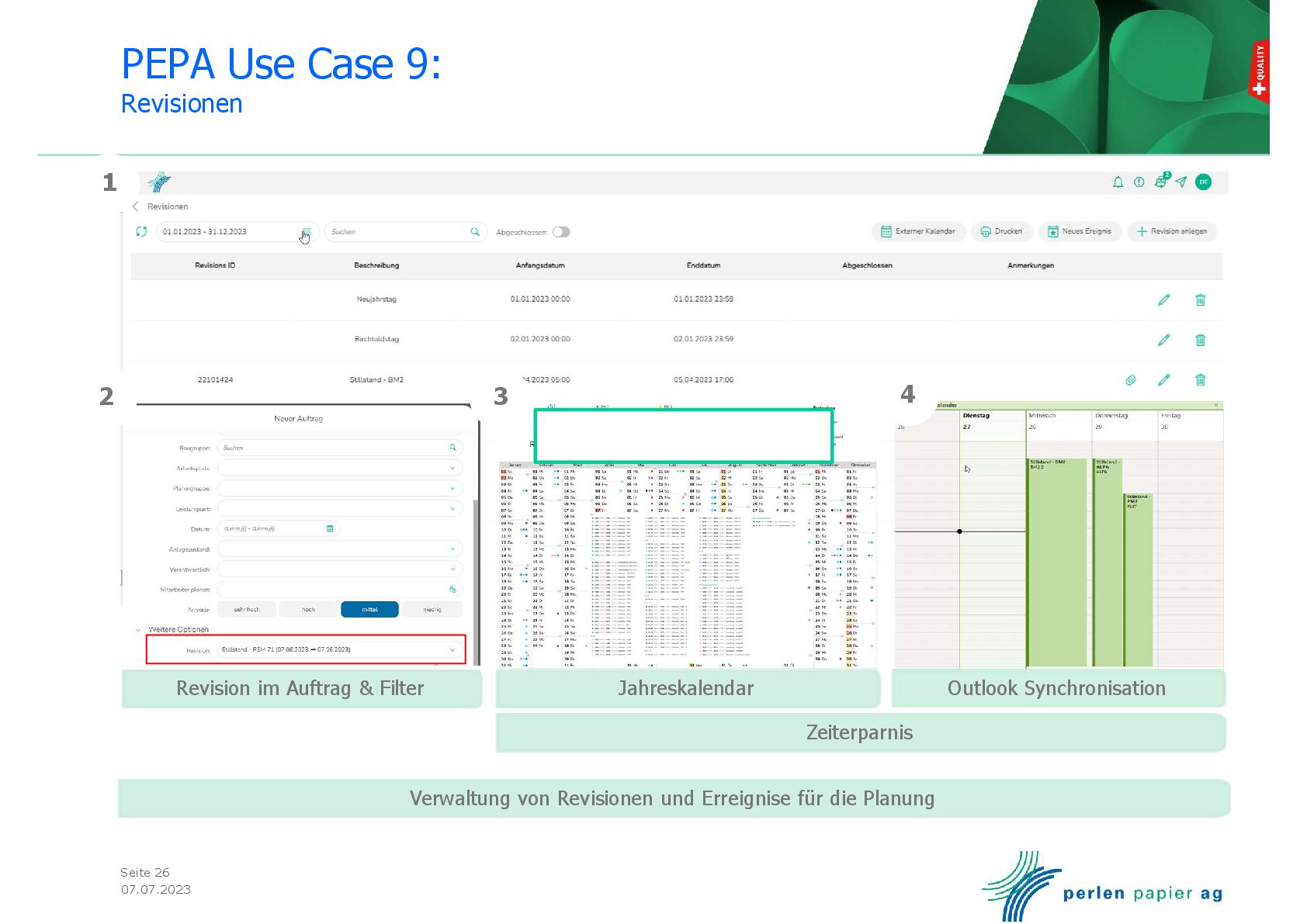
Task: Click the alert exclamation circle icon
Action: pyautogui.click(x=1139, y=182)
